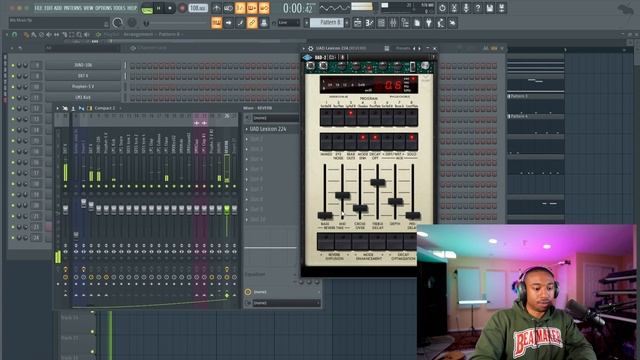Select next preset arrow in plugin title bar
This screenshot has height=360, width=640.
419,48
